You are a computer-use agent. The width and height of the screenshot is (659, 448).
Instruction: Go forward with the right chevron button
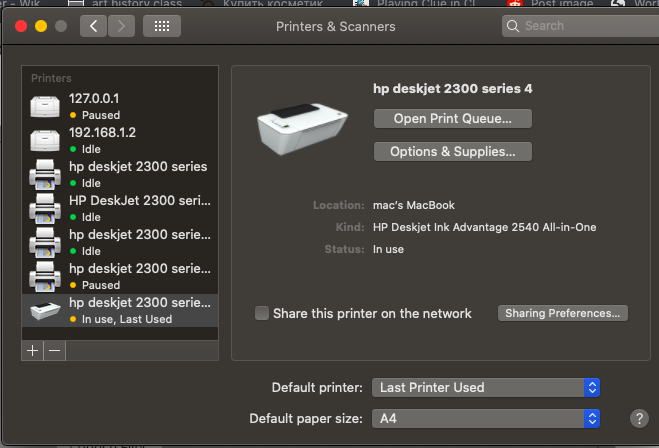(121, 26)
